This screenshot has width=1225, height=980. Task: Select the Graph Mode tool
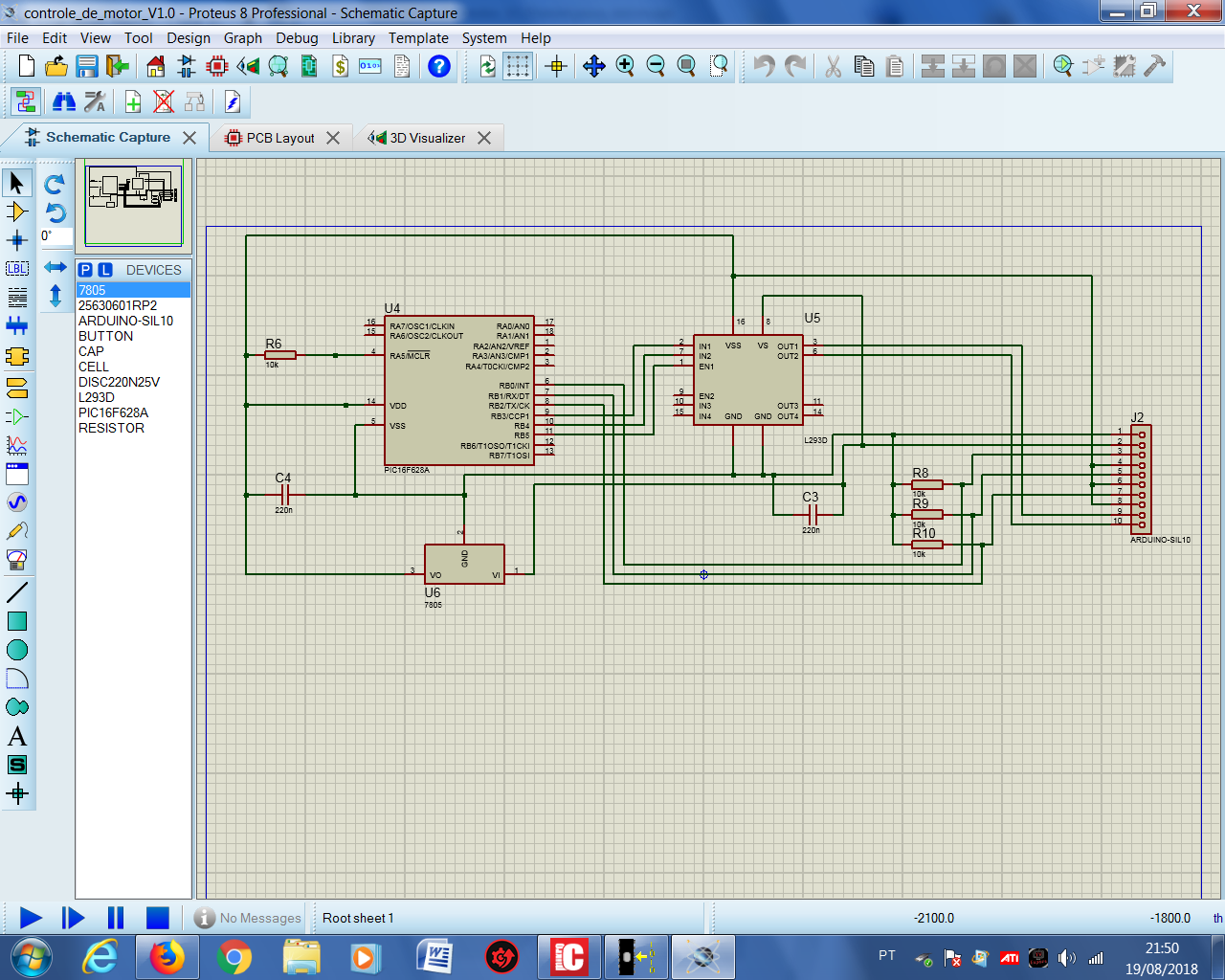17,445
